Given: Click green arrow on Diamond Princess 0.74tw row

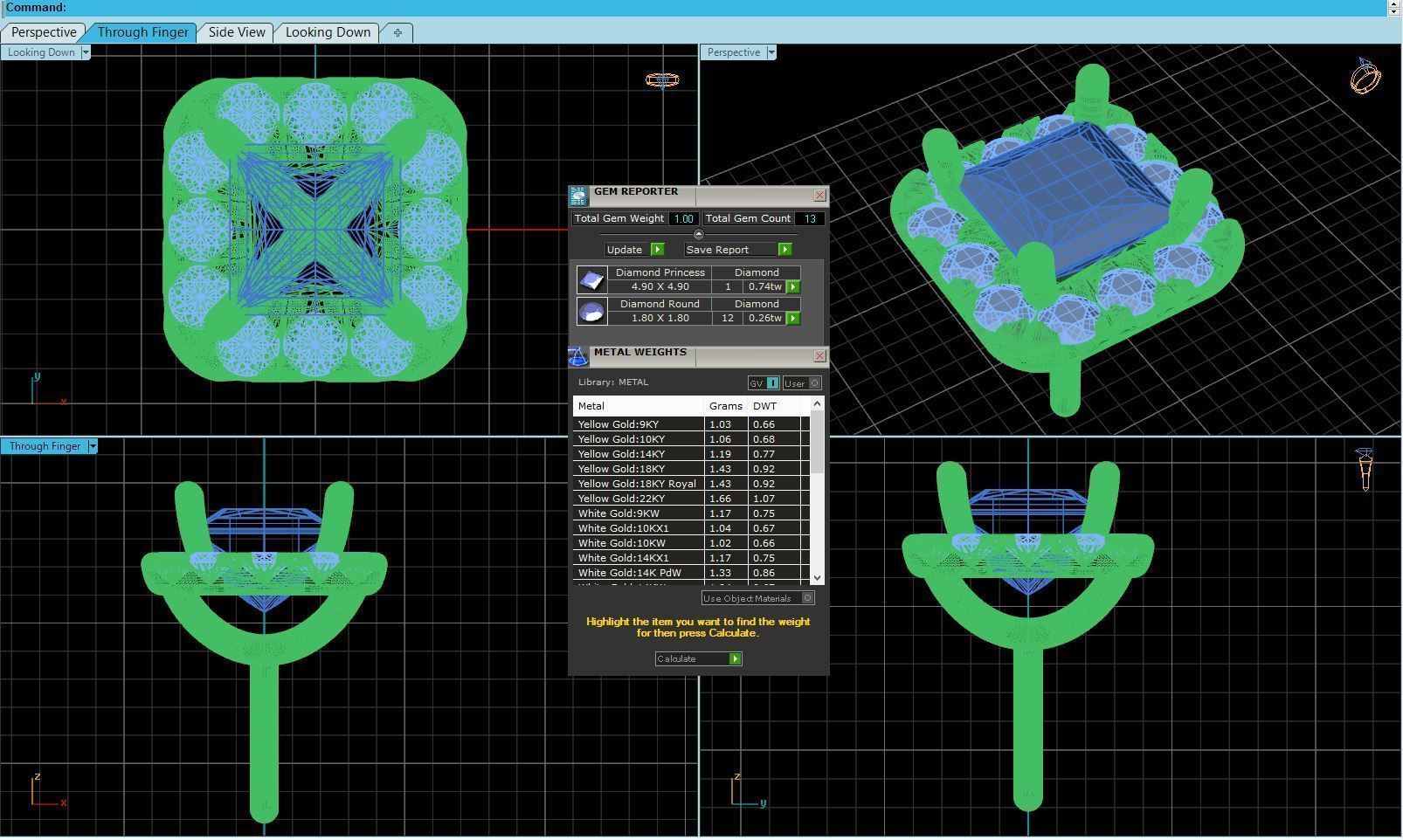Looking at the screenshot, I should 793,286.
